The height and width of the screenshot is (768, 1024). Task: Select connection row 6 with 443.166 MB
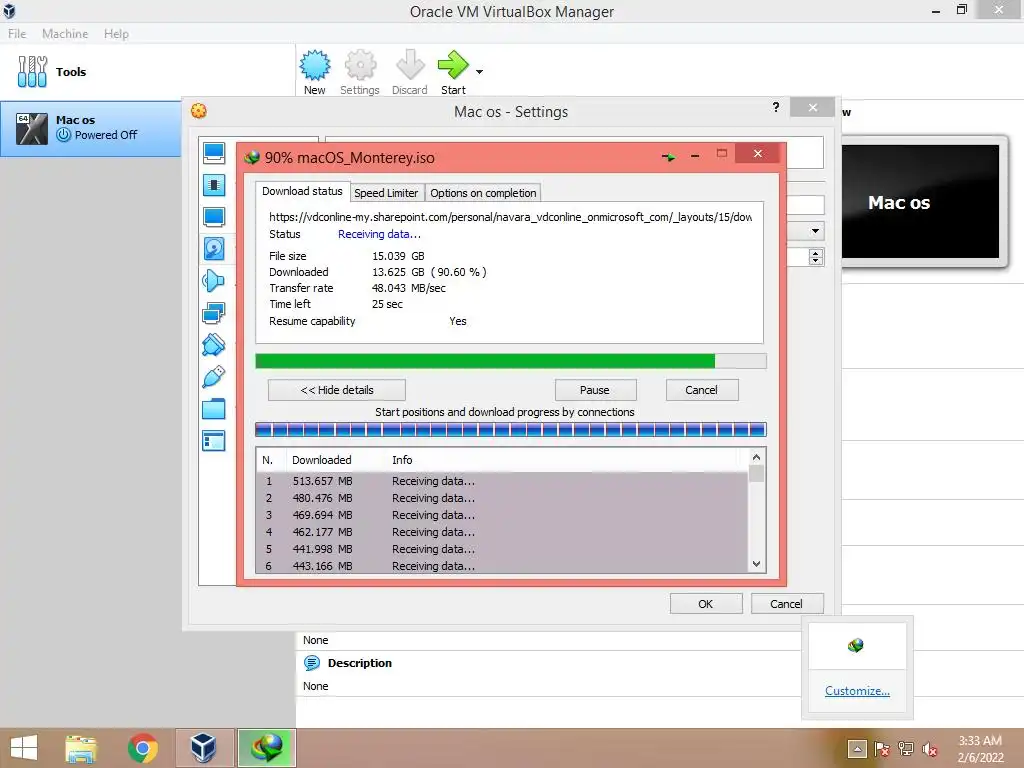503,566
